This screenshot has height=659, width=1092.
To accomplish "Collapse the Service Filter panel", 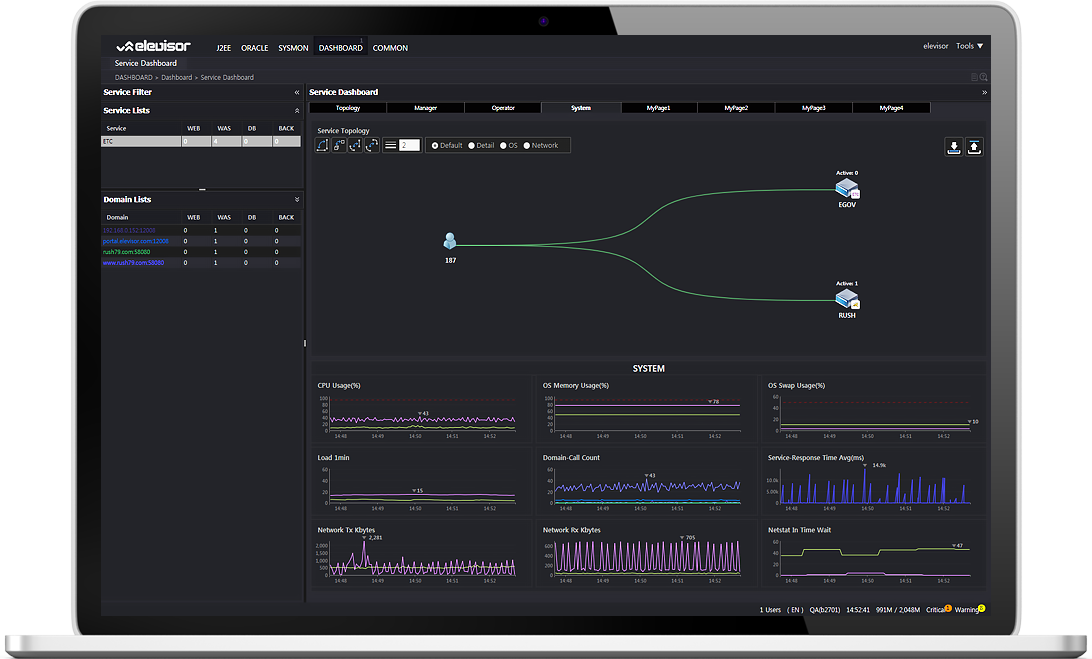I will coord(297,92).
